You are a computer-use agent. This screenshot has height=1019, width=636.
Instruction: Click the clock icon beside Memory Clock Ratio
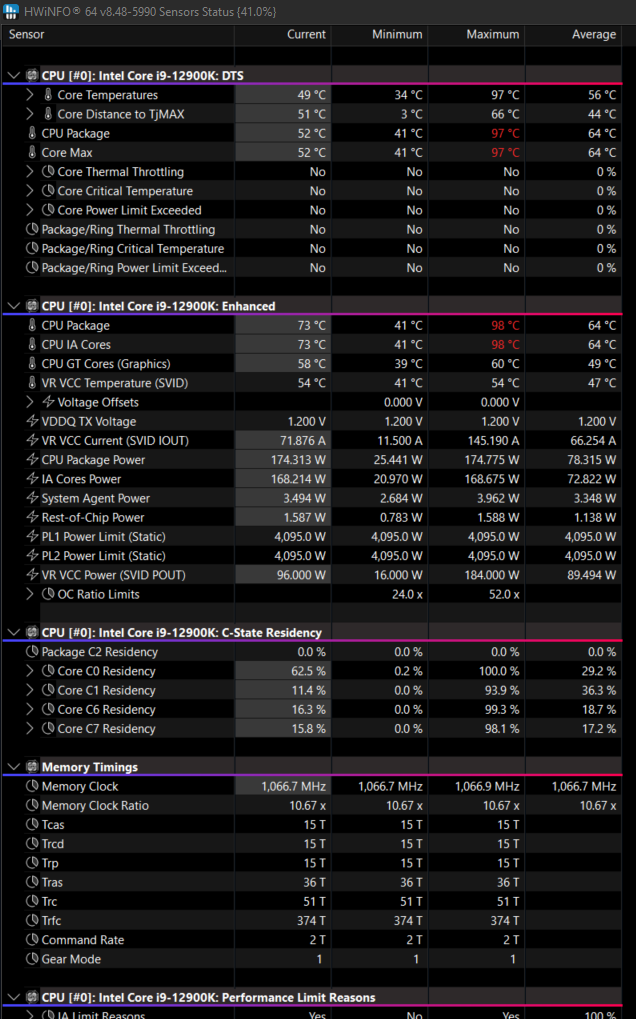tap(32, 805)
